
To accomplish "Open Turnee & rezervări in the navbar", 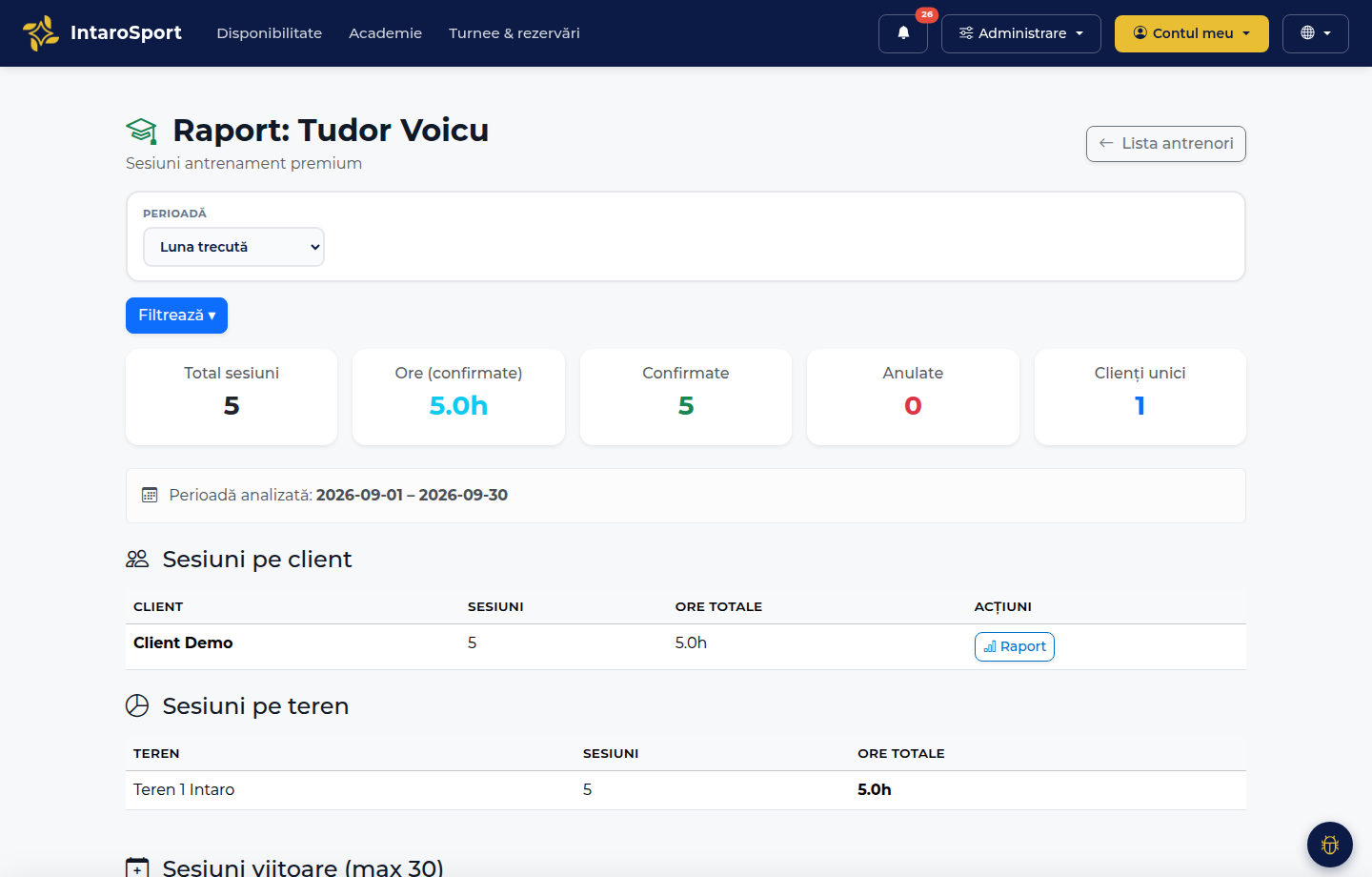I will [514, 33].
